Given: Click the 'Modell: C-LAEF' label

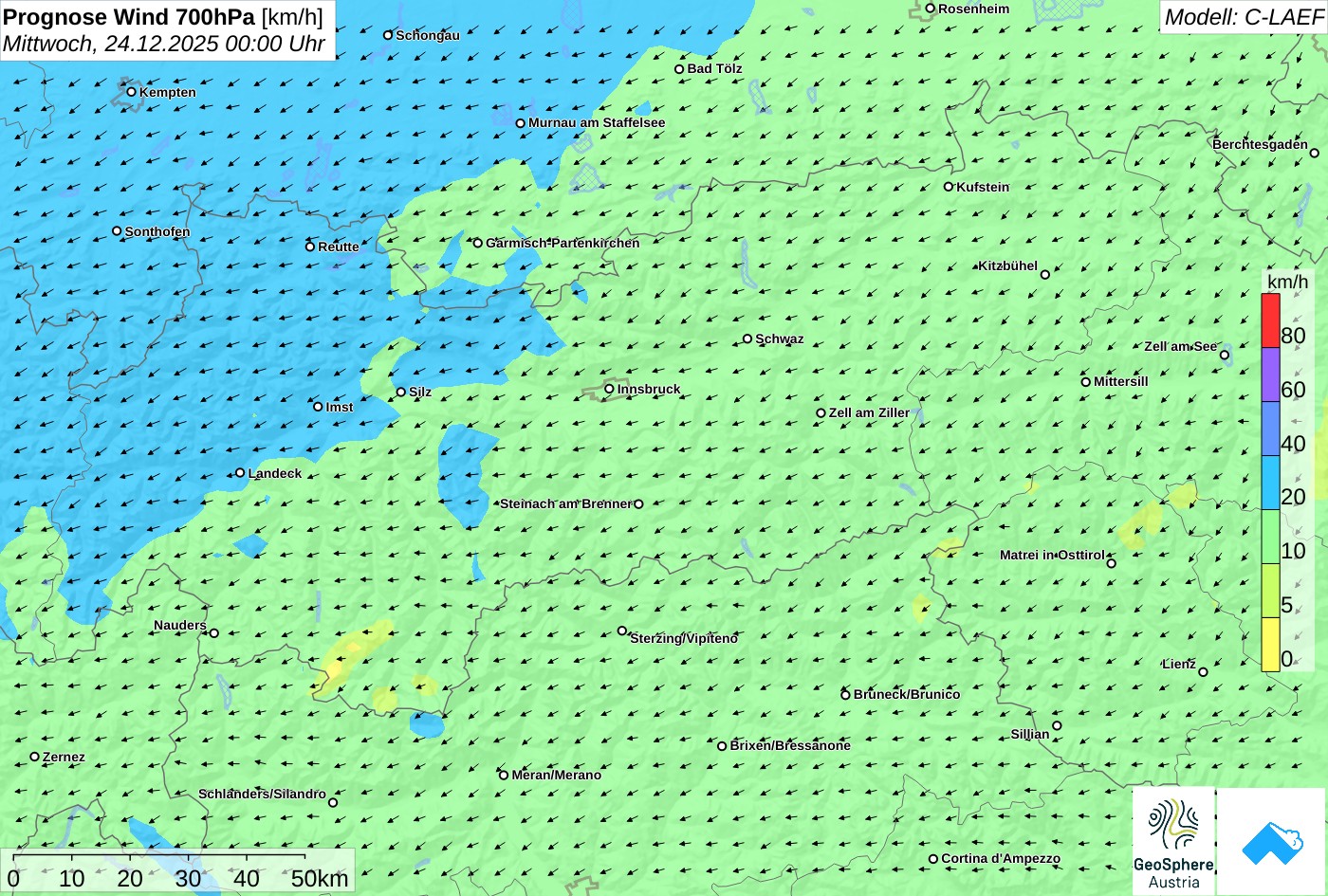Looking at the screenshot, I should click(1243, 16).
